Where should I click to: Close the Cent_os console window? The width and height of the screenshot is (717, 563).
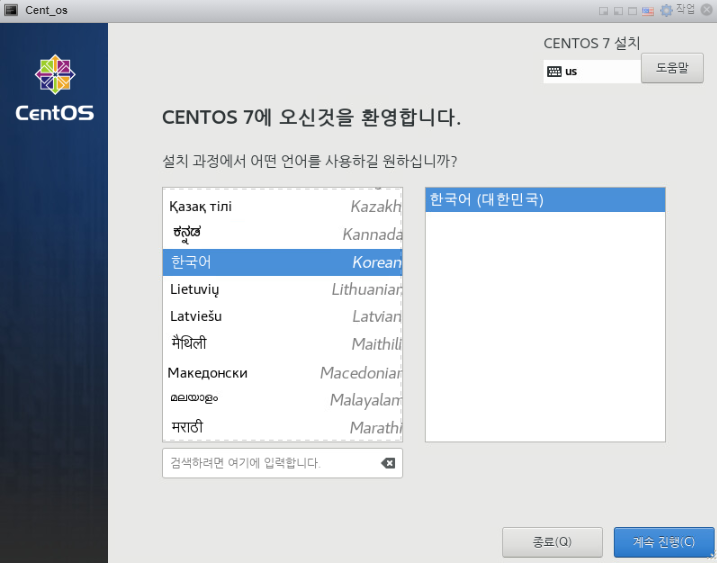[706, 10]
